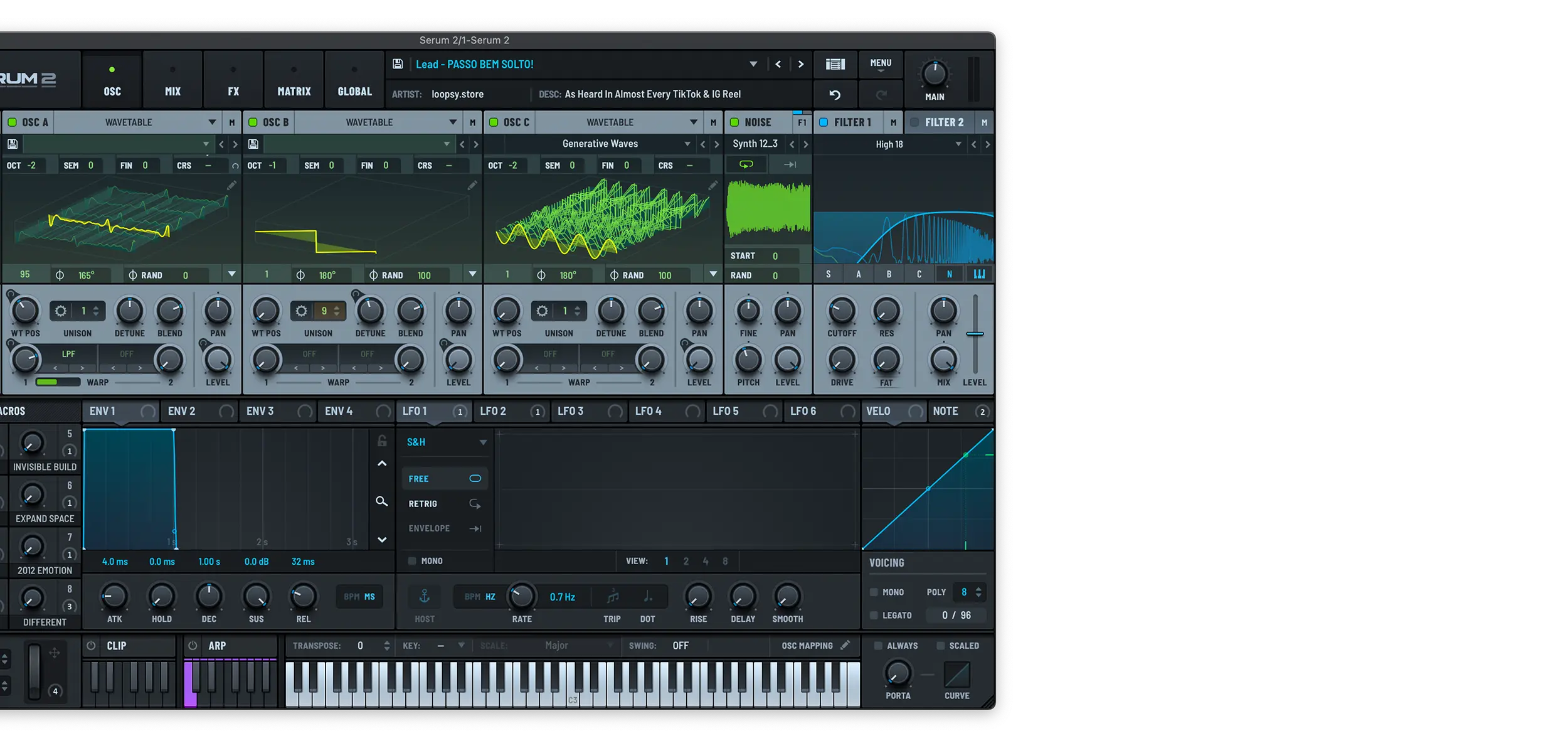The image size is (1568, 753).
Task: Toggle FILTER 1 enable switch
Action: tap(824, 122)
